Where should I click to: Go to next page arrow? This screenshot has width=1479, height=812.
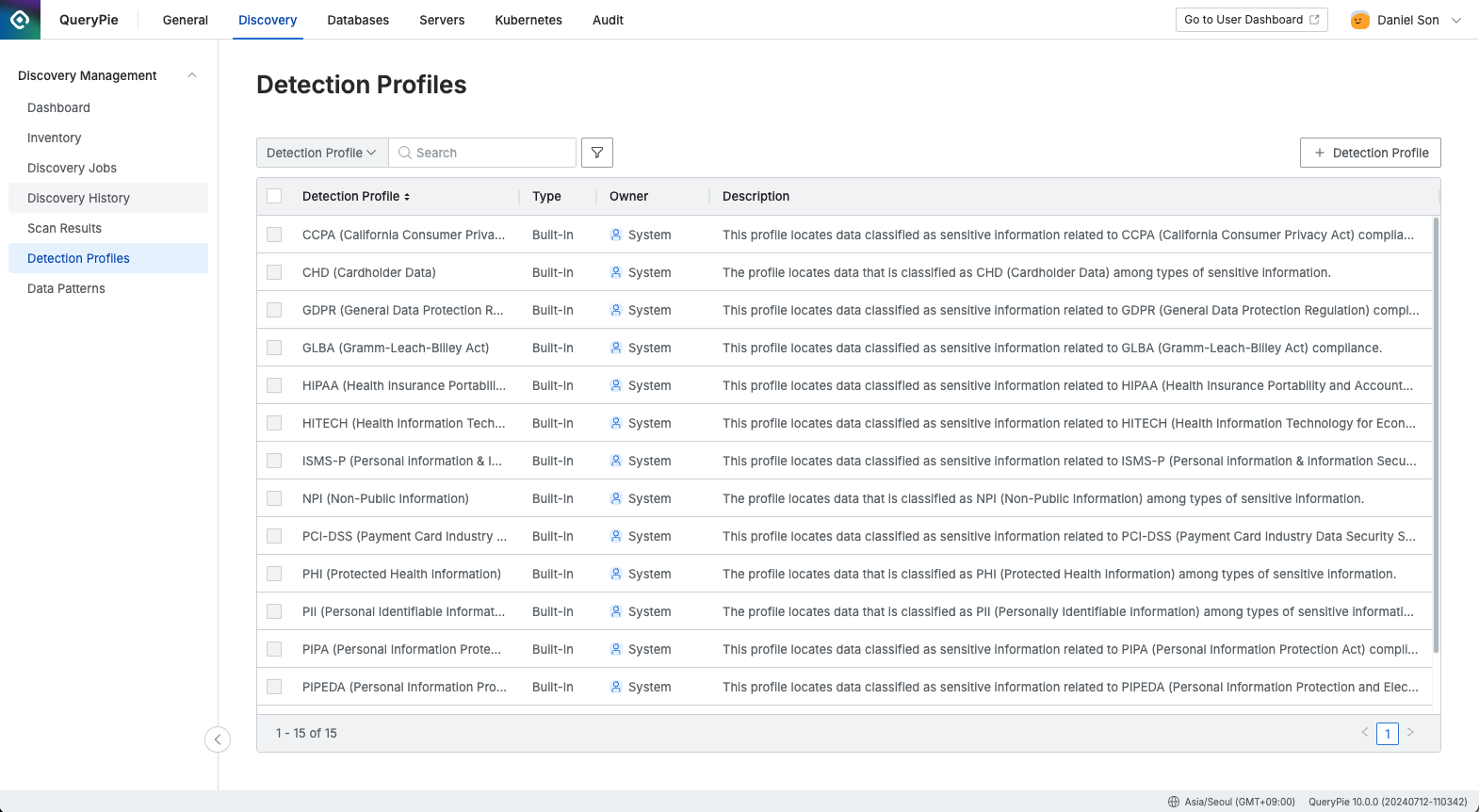[1410, 732]
